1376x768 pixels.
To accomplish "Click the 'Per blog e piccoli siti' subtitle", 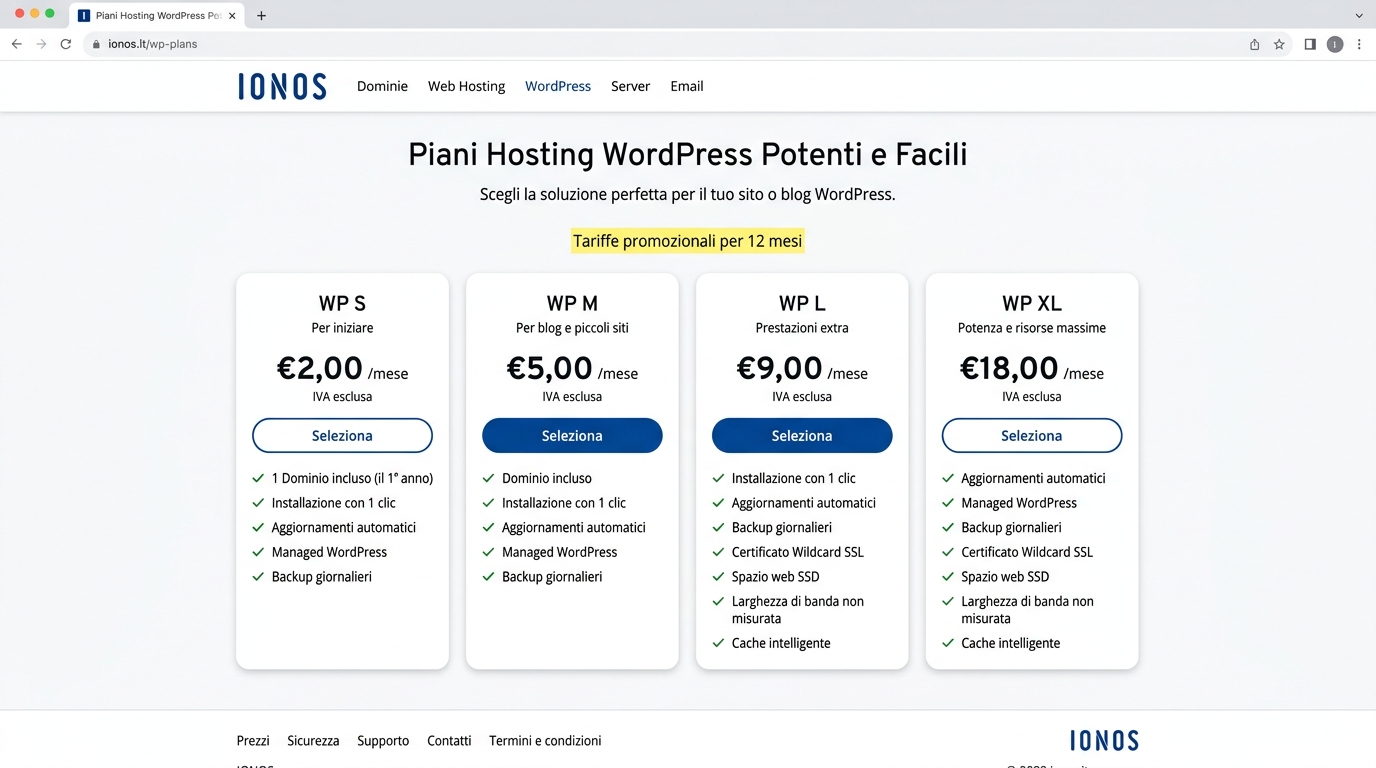I will (x=572, y=328).
